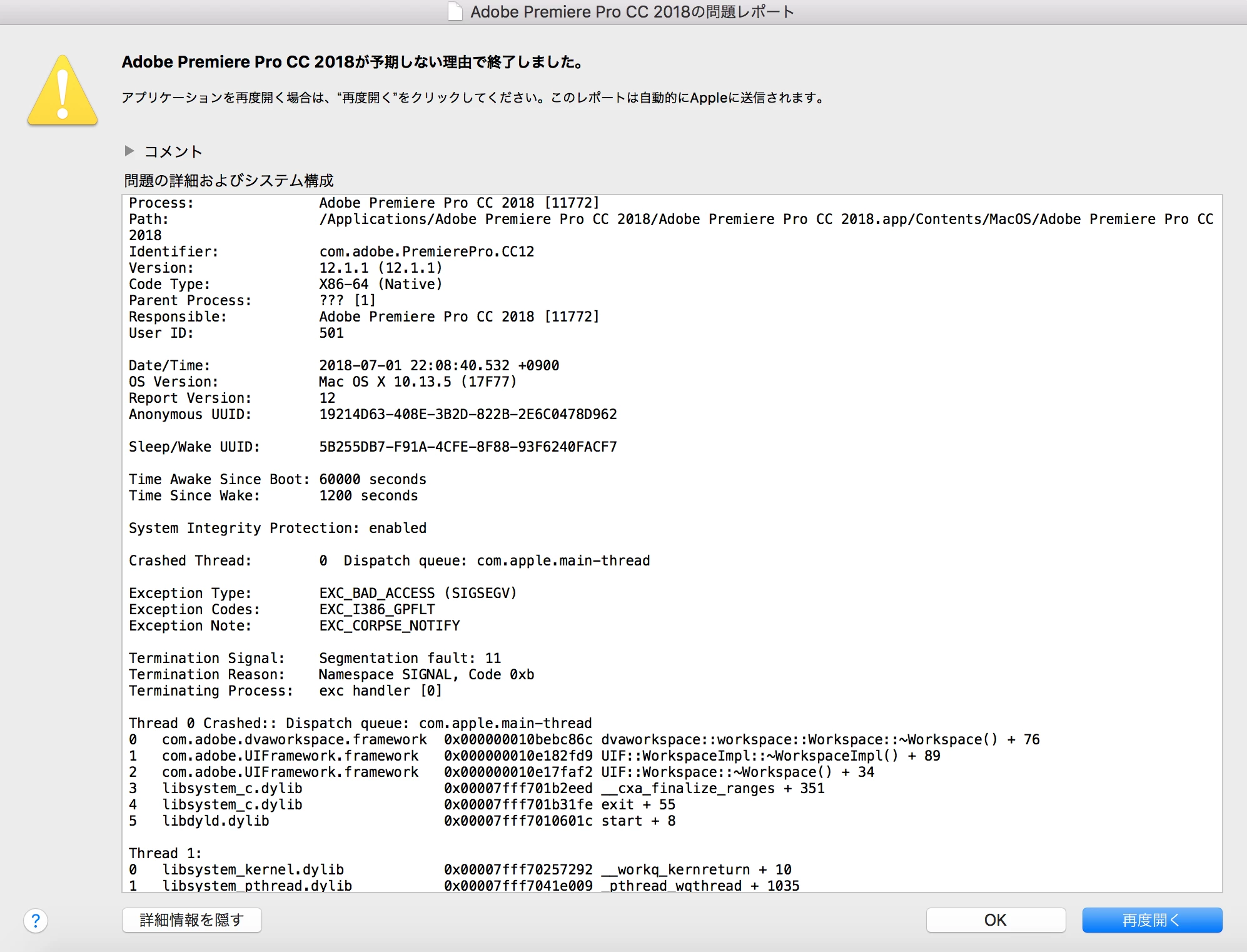The image size is (1247, 952).
Task: Click the bold crash headline text
Action: [x=353, y=62]
